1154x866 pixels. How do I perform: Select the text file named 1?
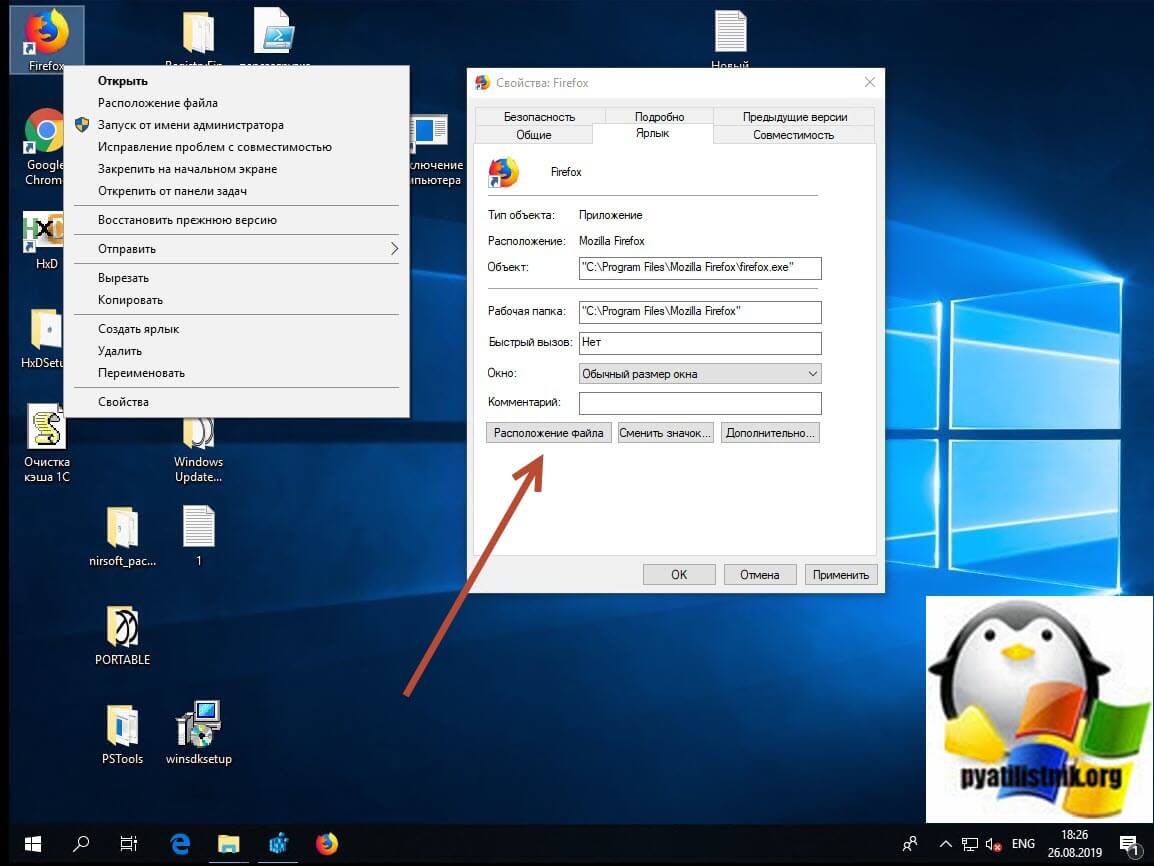[x=199, y=536]
